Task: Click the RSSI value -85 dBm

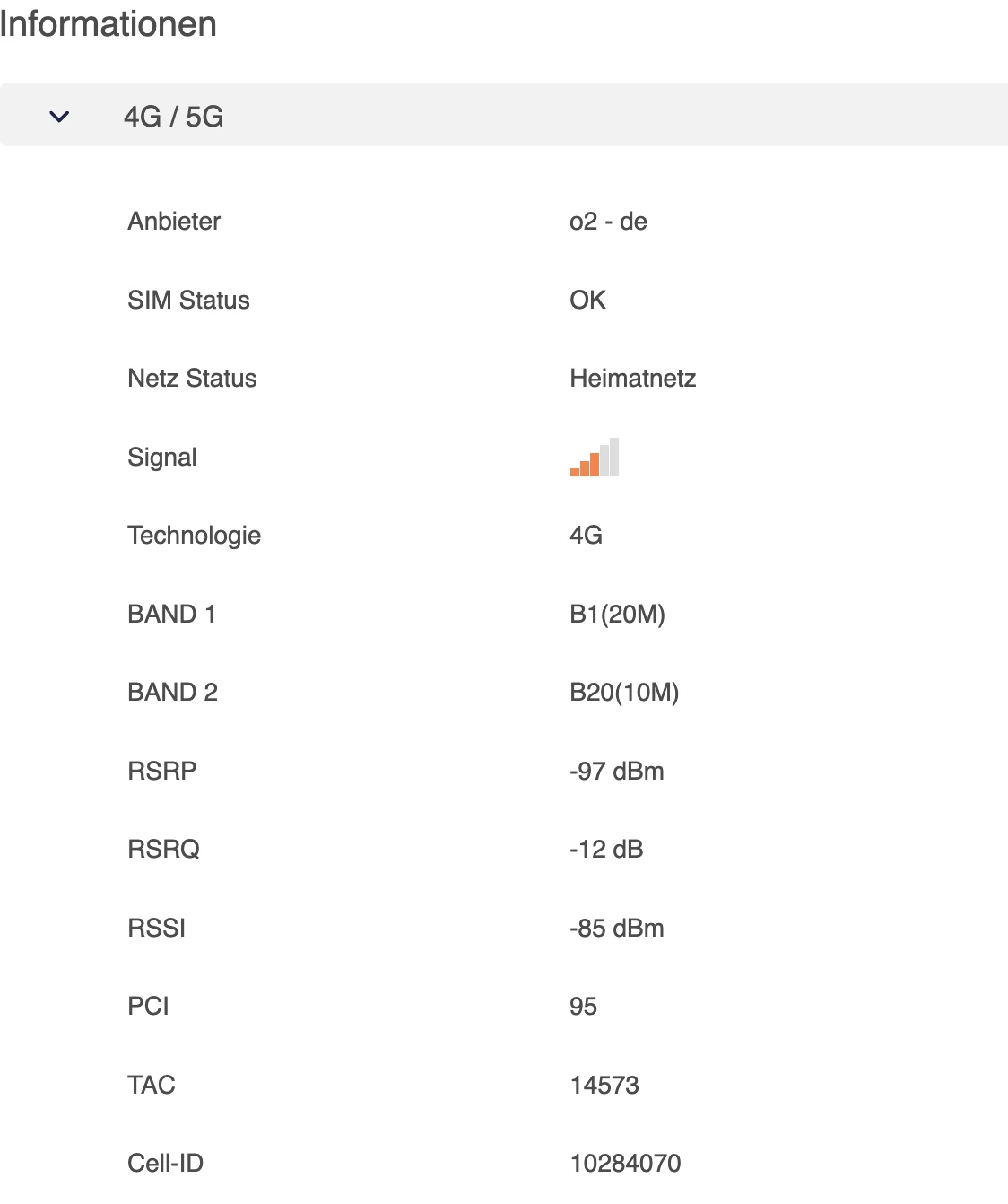Action: 616,929
